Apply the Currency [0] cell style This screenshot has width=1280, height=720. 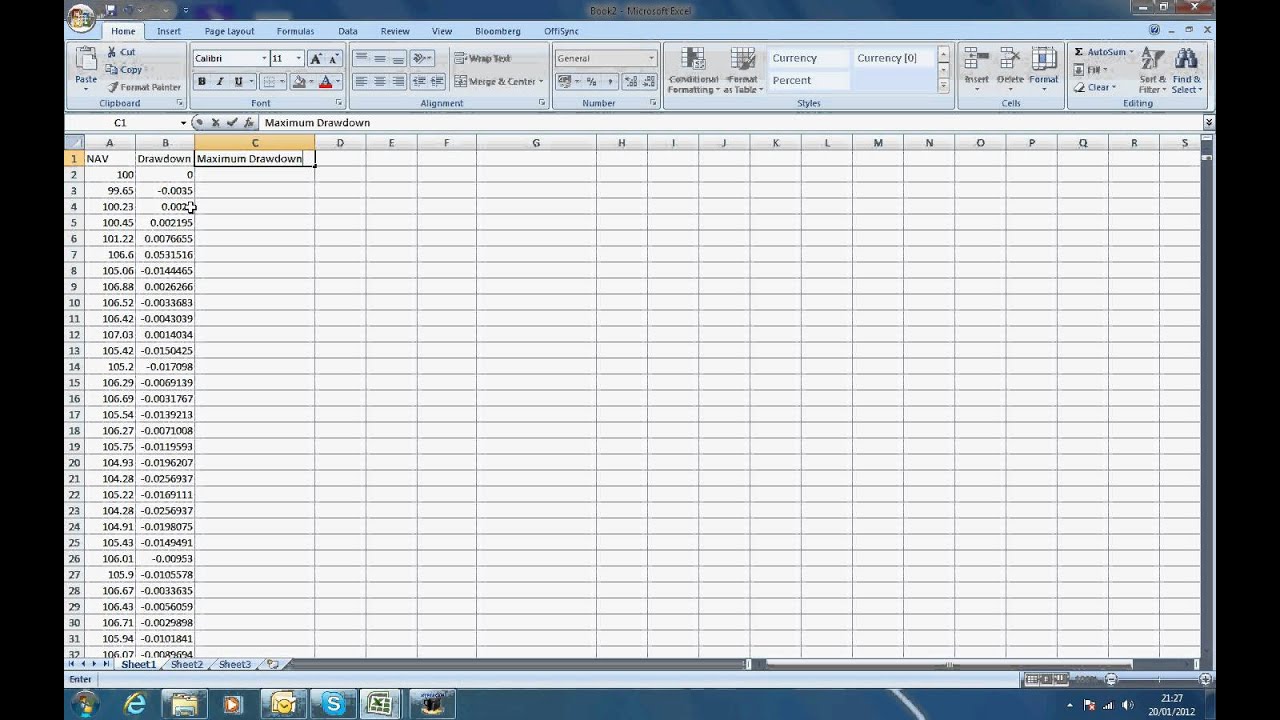[892, 58]
